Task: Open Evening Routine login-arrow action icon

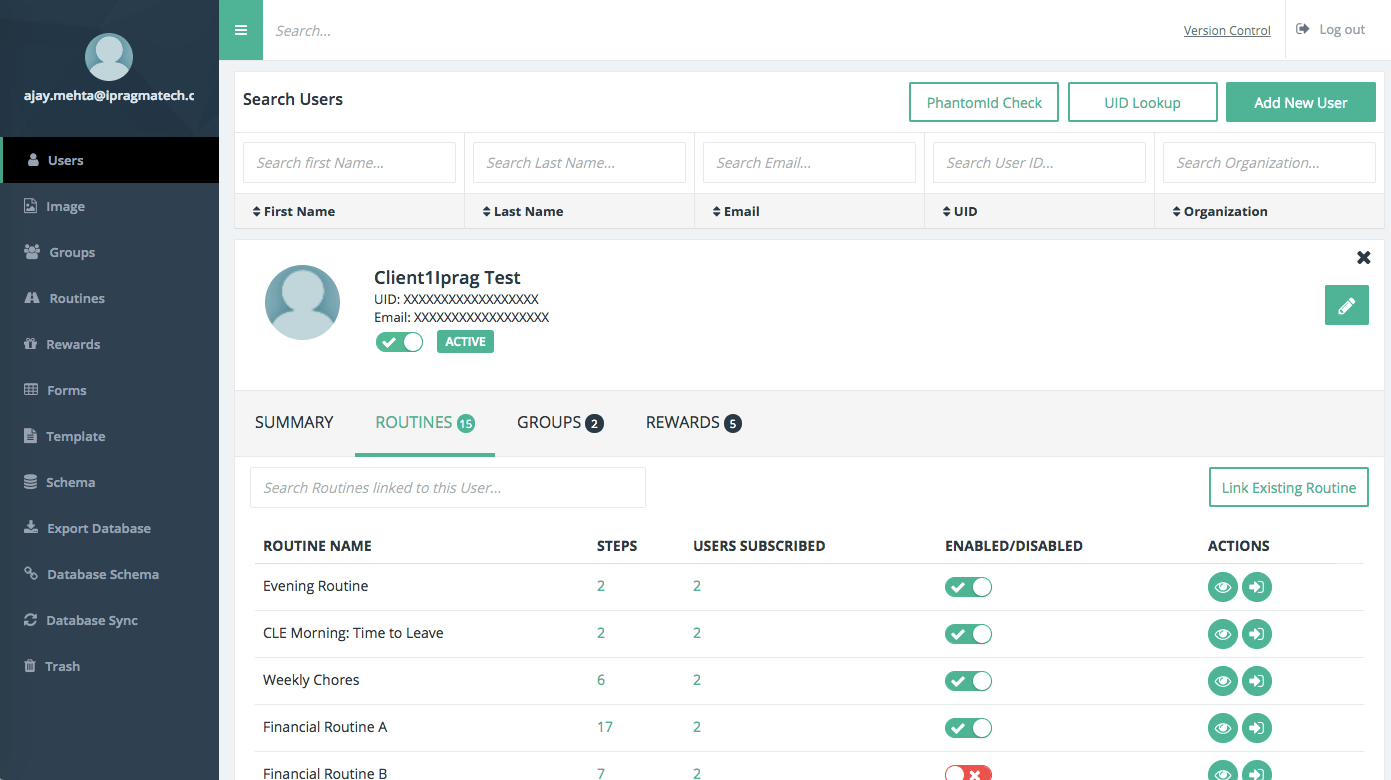Action: pos(1257,587)
